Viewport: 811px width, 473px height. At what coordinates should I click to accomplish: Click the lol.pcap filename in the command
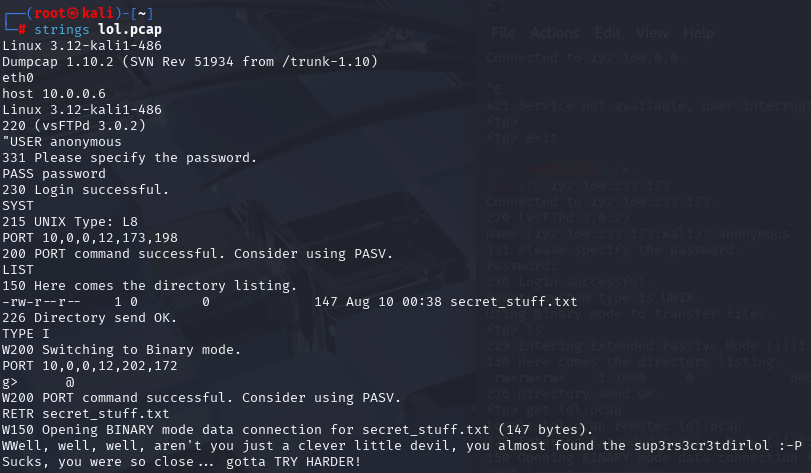coord(130,29)
